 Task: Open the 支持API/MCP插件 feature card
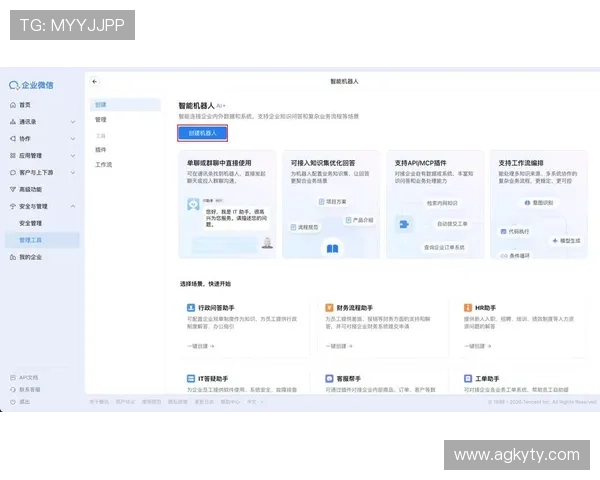(435, 204)
